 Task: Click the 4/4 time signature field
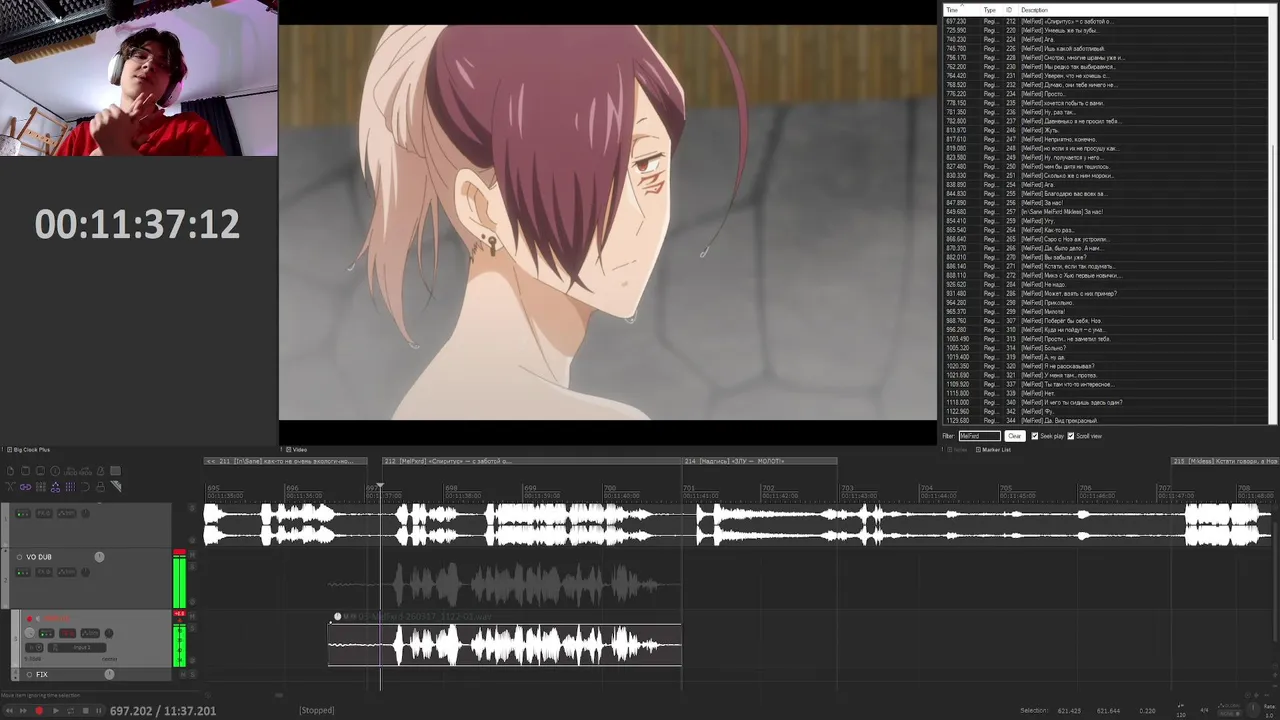pos(1204,710)
